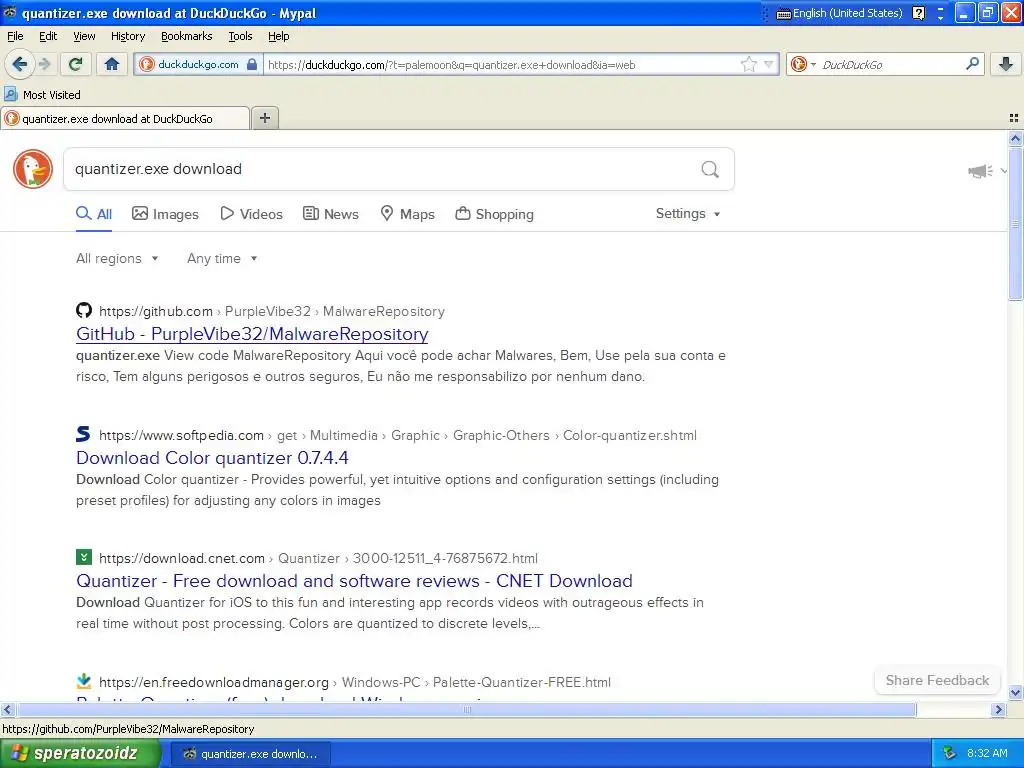Open the URL history dropdown arrow
Screen dimensions: 1024x768
pyautogui.click(x=769, y=64)
